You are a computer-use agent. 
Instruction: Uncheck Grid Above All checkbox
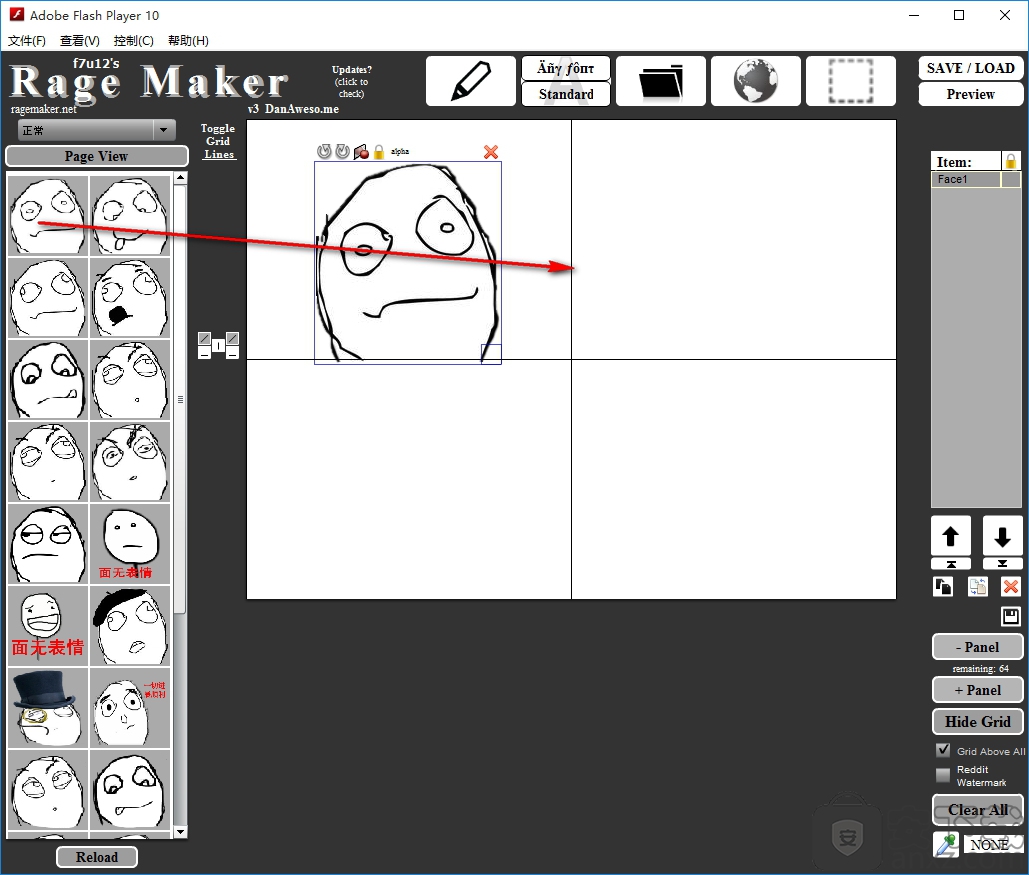click(x=943, y=750)
